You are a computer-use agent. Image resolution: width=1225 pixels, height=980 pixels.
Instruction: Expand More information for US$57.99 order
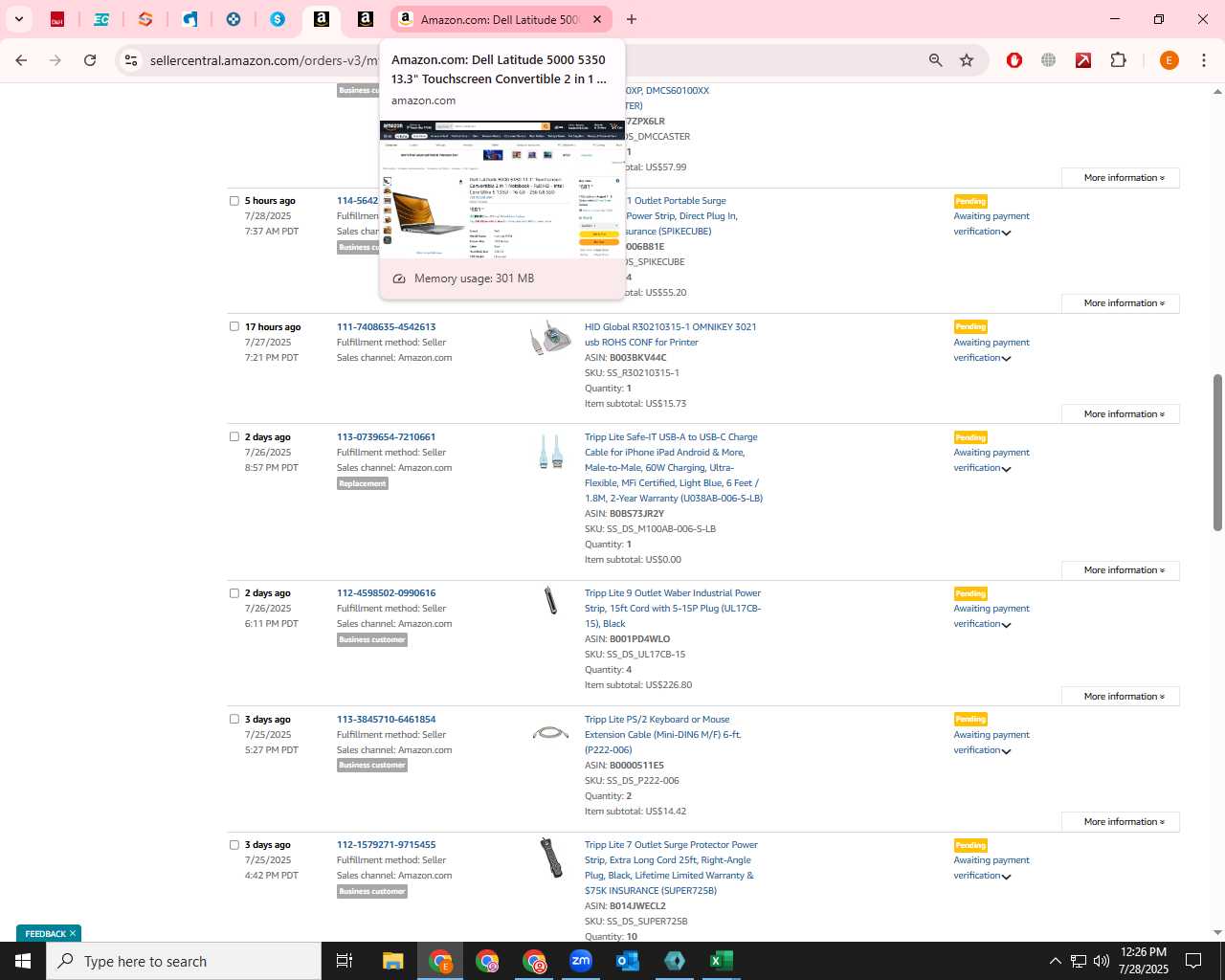(1120, 178)
